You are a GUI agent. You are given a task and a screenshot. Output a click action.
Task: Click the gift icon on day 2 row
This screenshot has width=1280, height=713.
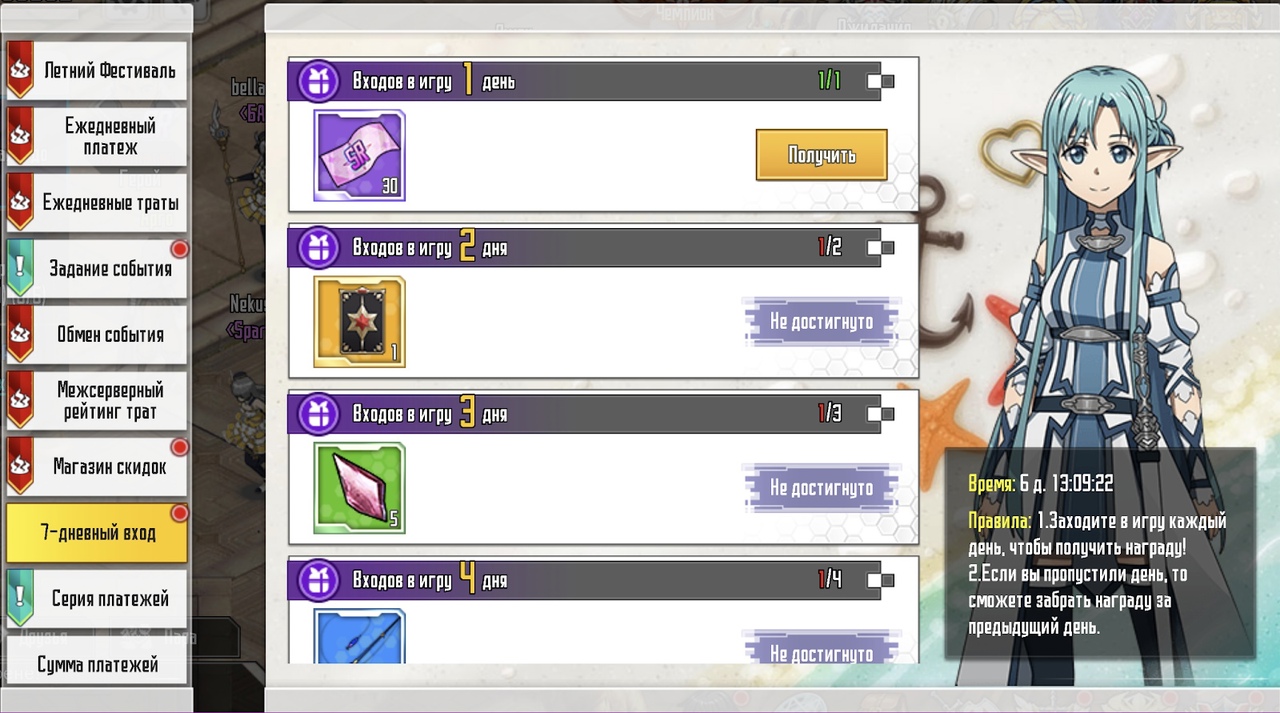[318, 247]
